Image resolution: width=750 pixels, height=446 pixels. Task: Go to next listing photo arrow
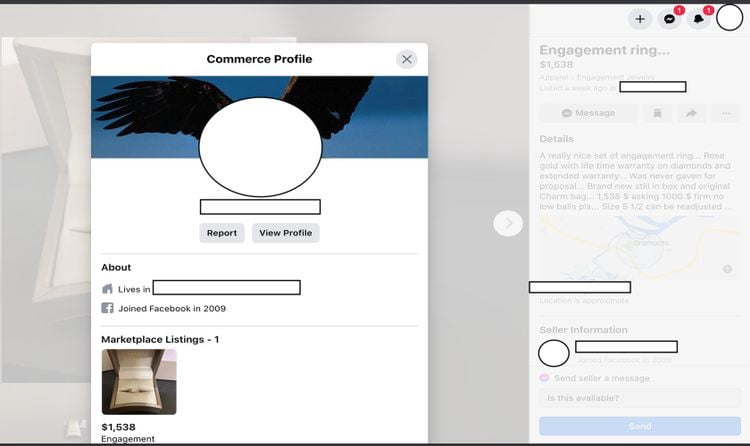coord(508,223)
